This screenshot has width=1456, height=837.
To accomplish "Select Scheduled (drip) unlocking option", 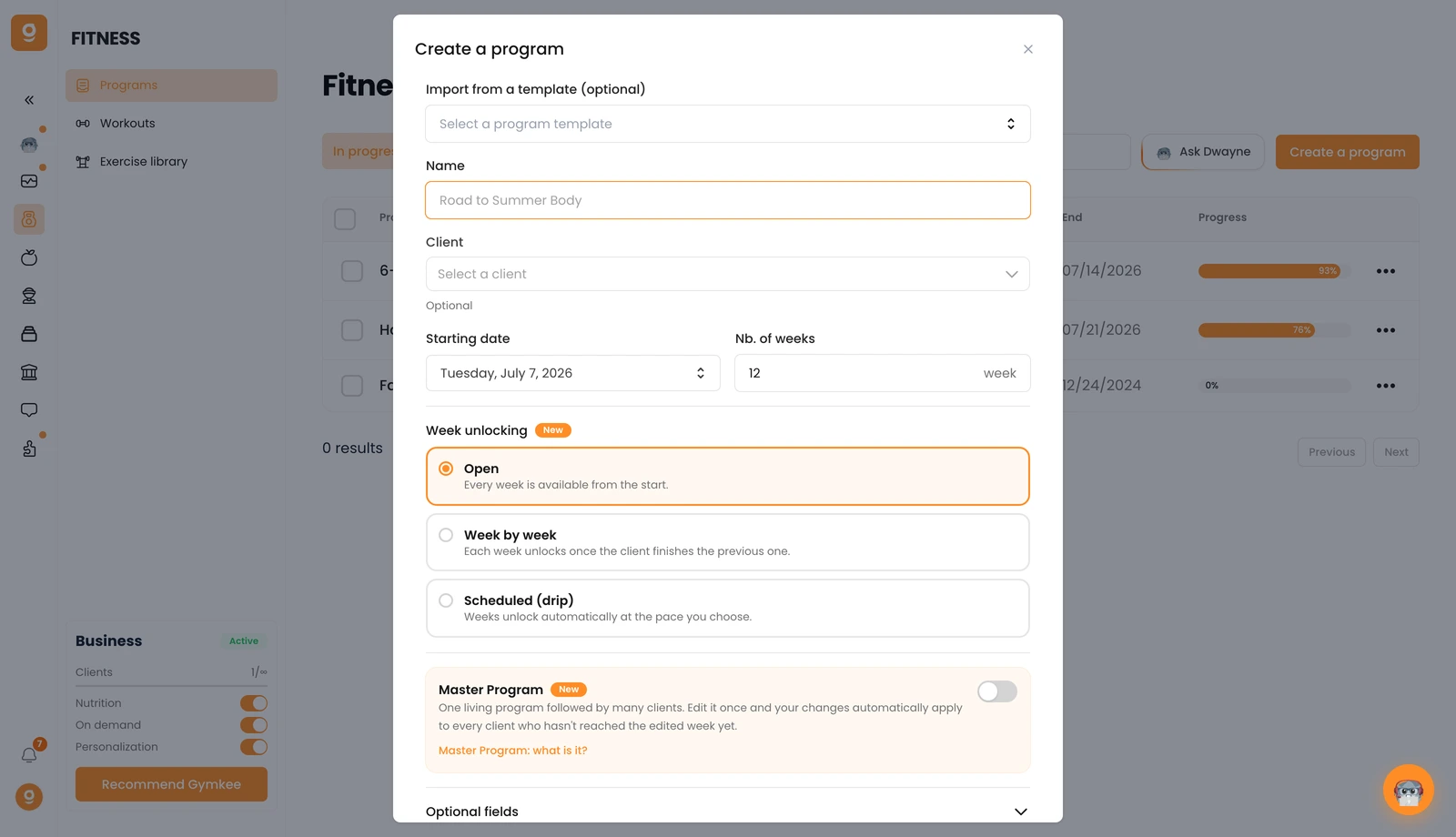I will click(x=728, y=608).
